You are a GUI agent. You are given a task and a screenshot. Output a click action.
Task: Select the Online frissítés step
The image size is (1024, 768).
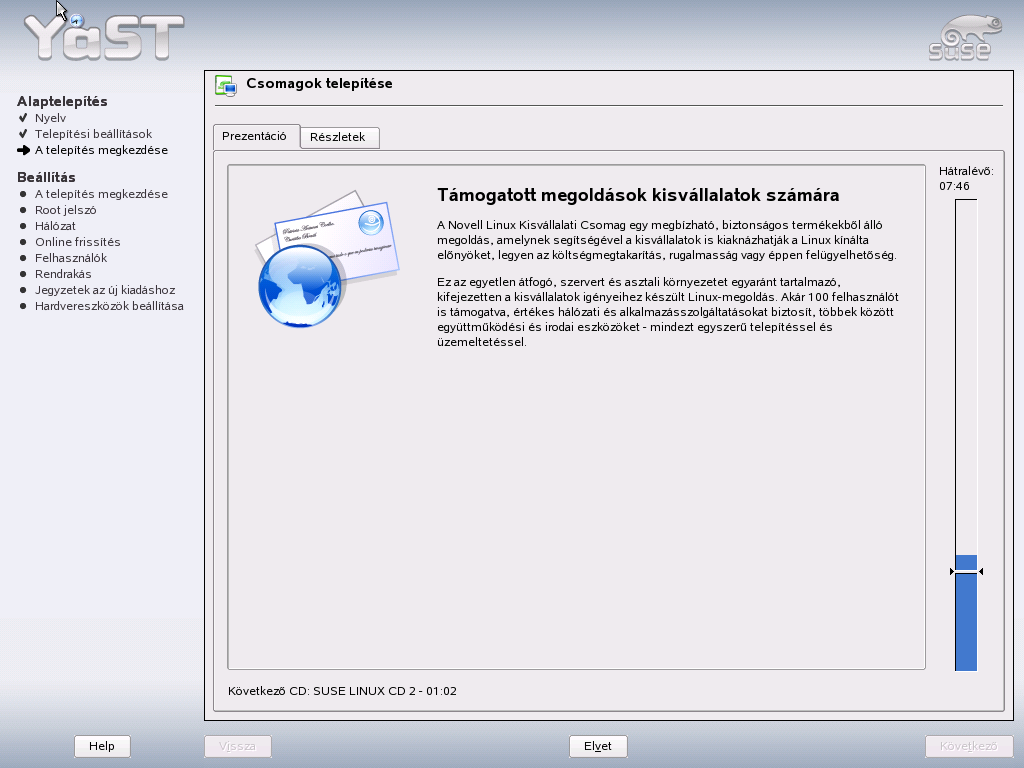click(x=78, y=242)
